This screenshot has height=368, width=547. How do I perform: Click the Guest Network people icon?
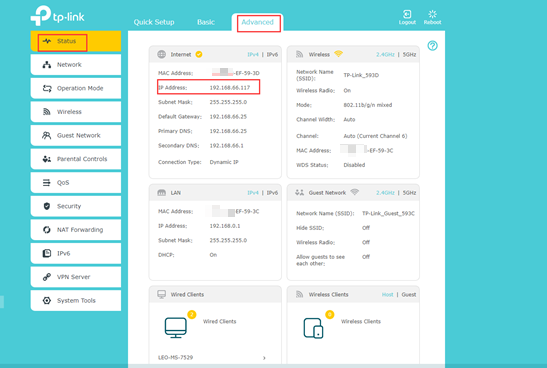[x=46, y=135]
